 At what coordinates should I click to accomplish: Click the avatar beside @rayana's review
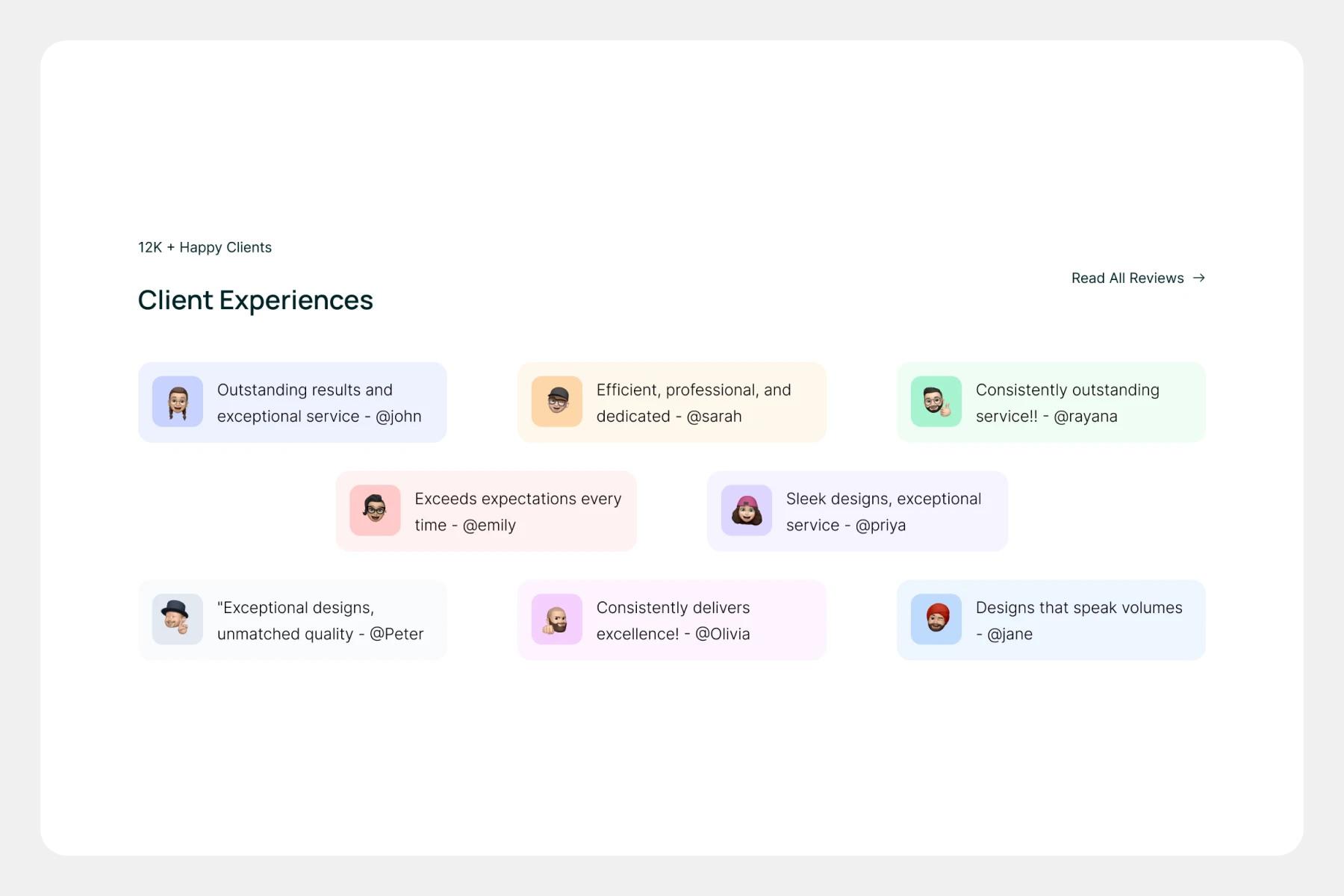(936, 402)
